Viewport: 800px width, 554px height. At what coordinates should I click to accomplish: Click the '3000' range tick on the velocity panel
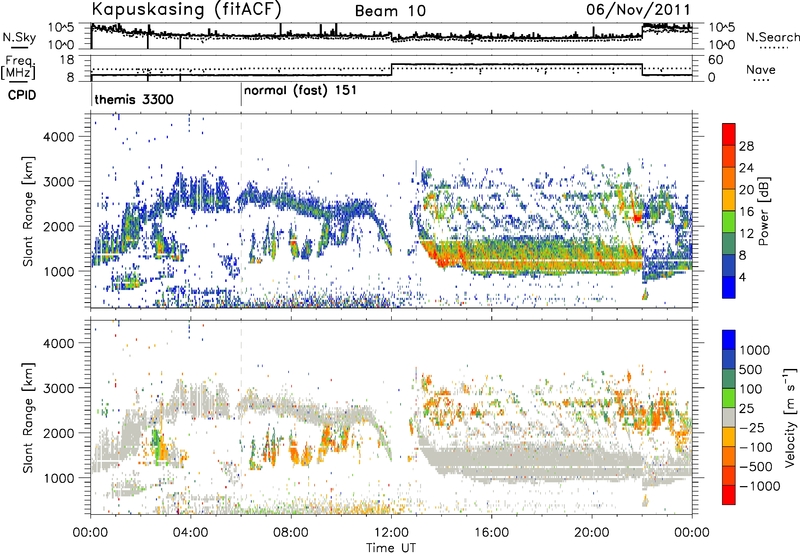coord(58,388)
